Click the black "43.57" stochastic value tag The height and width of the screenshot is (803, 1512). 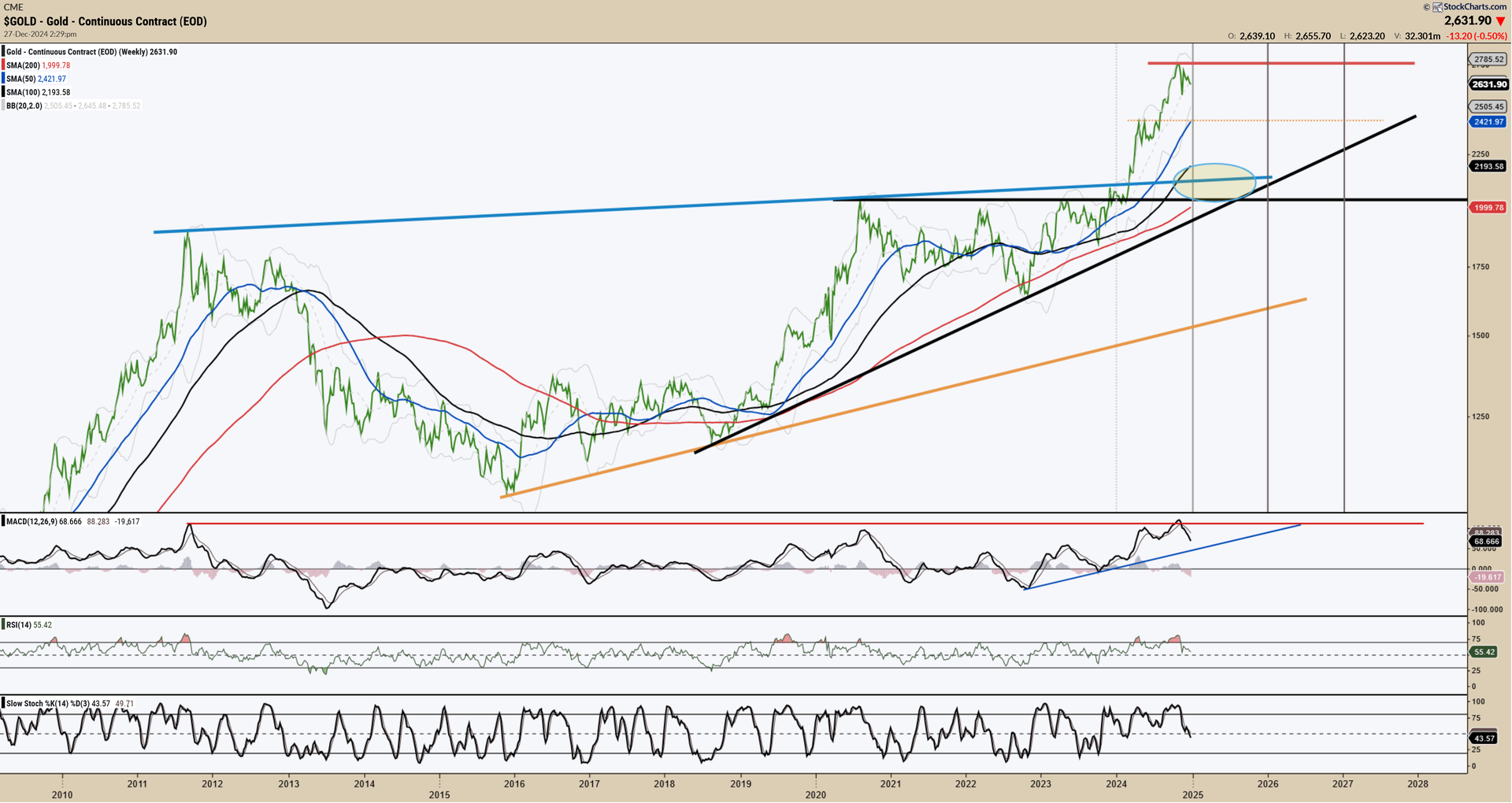click(x=1484, y=738)
